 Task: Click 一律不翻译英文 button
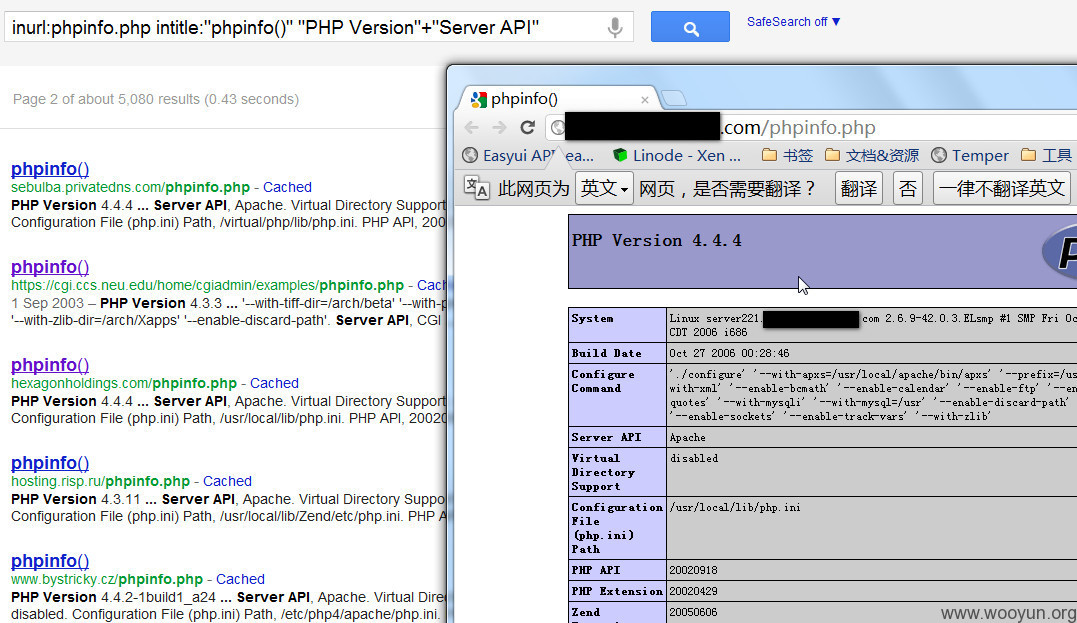[x=1001, y=188]
